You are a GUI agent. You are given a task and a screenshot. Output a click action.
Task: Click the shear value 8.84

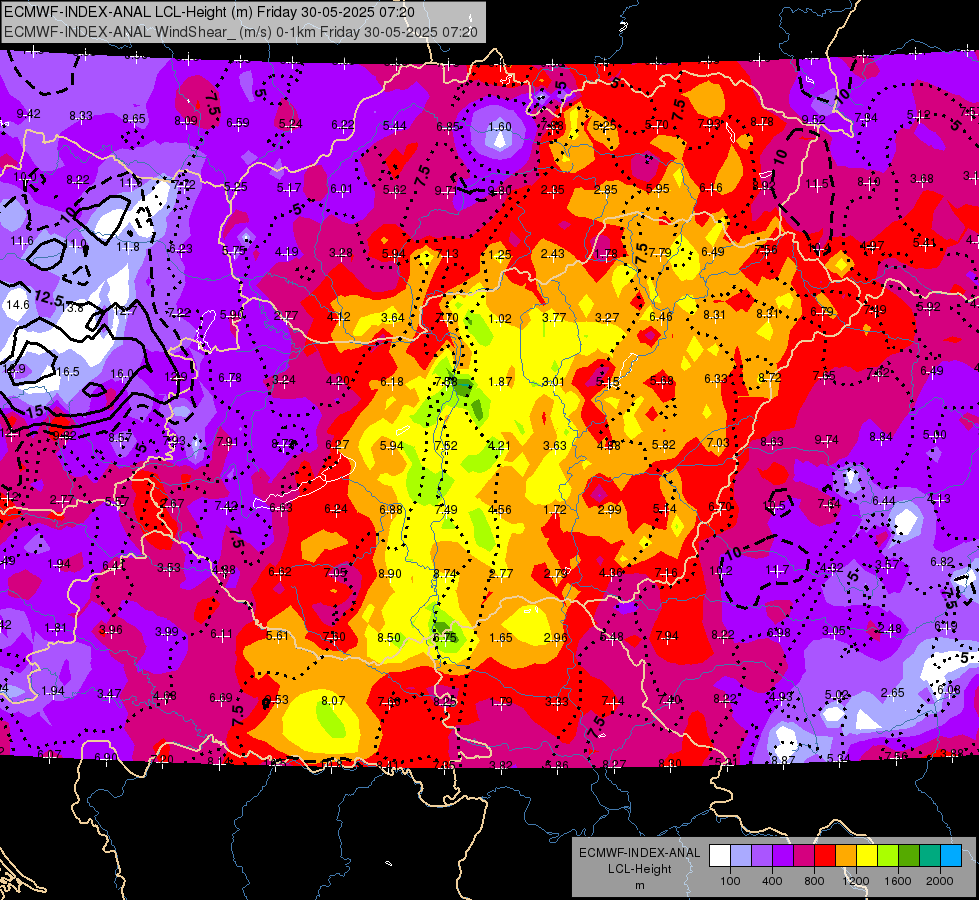pos(881,437)
